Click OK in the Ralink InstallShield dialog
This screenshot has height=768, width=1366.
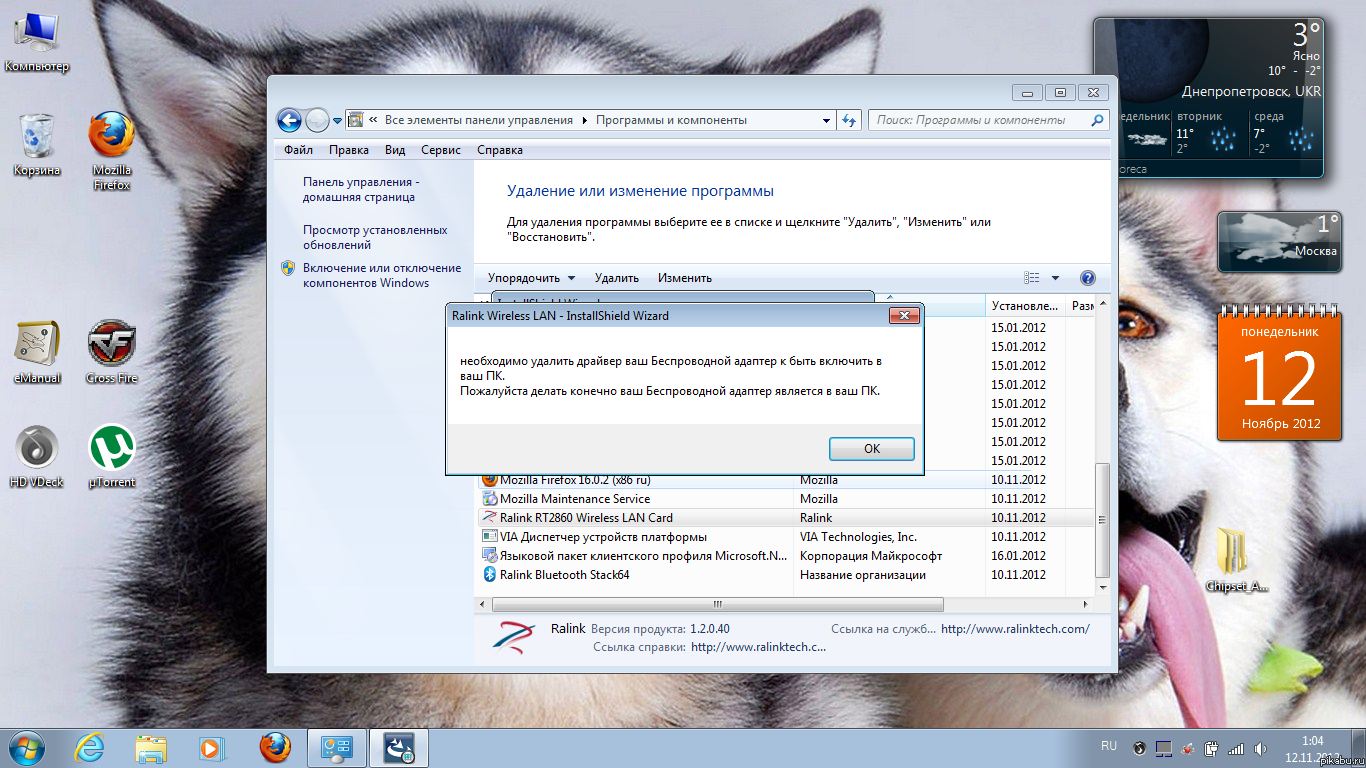coord(872,449)
